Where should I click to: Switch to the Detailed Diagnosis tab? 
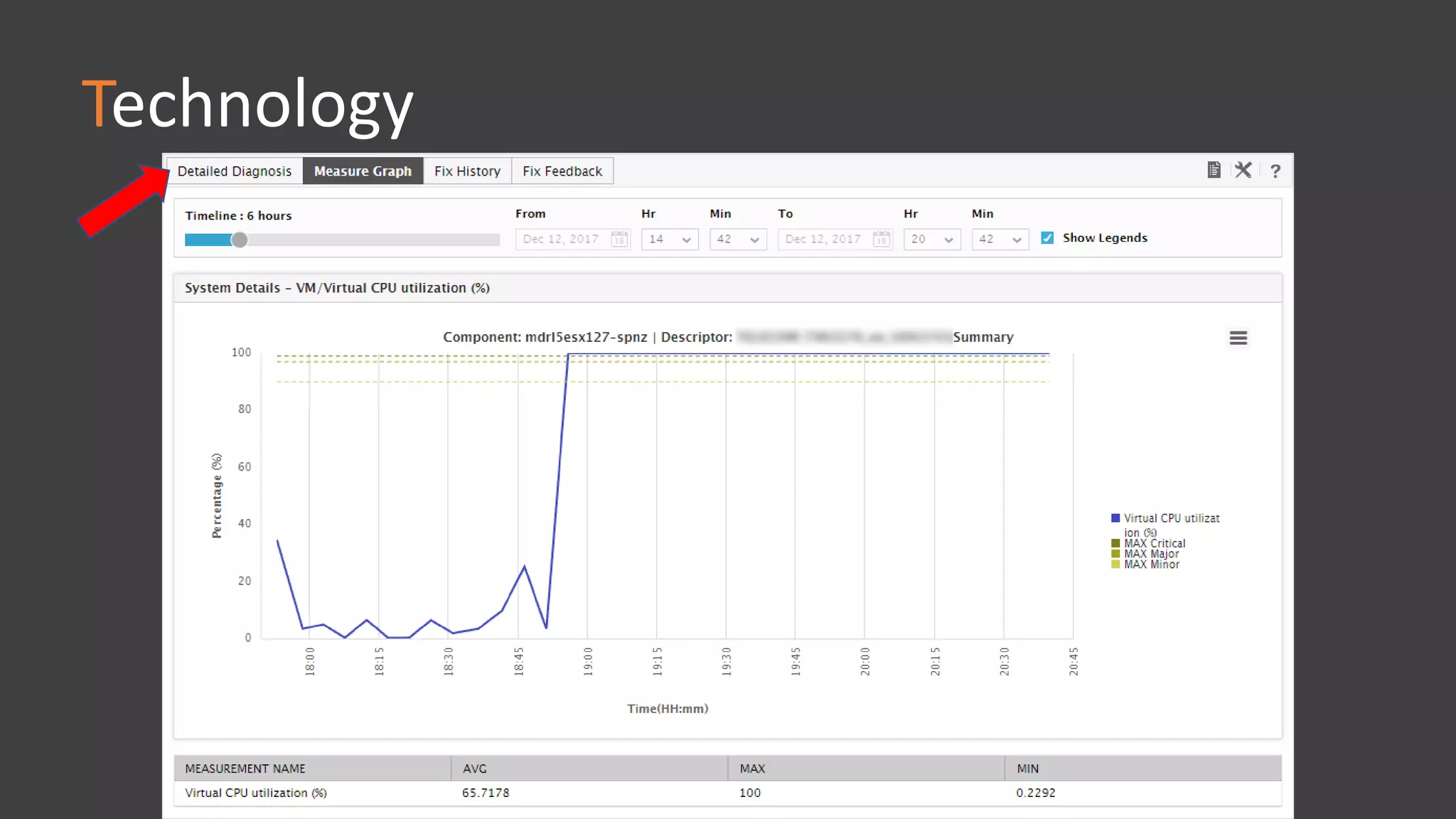[235, 171]
